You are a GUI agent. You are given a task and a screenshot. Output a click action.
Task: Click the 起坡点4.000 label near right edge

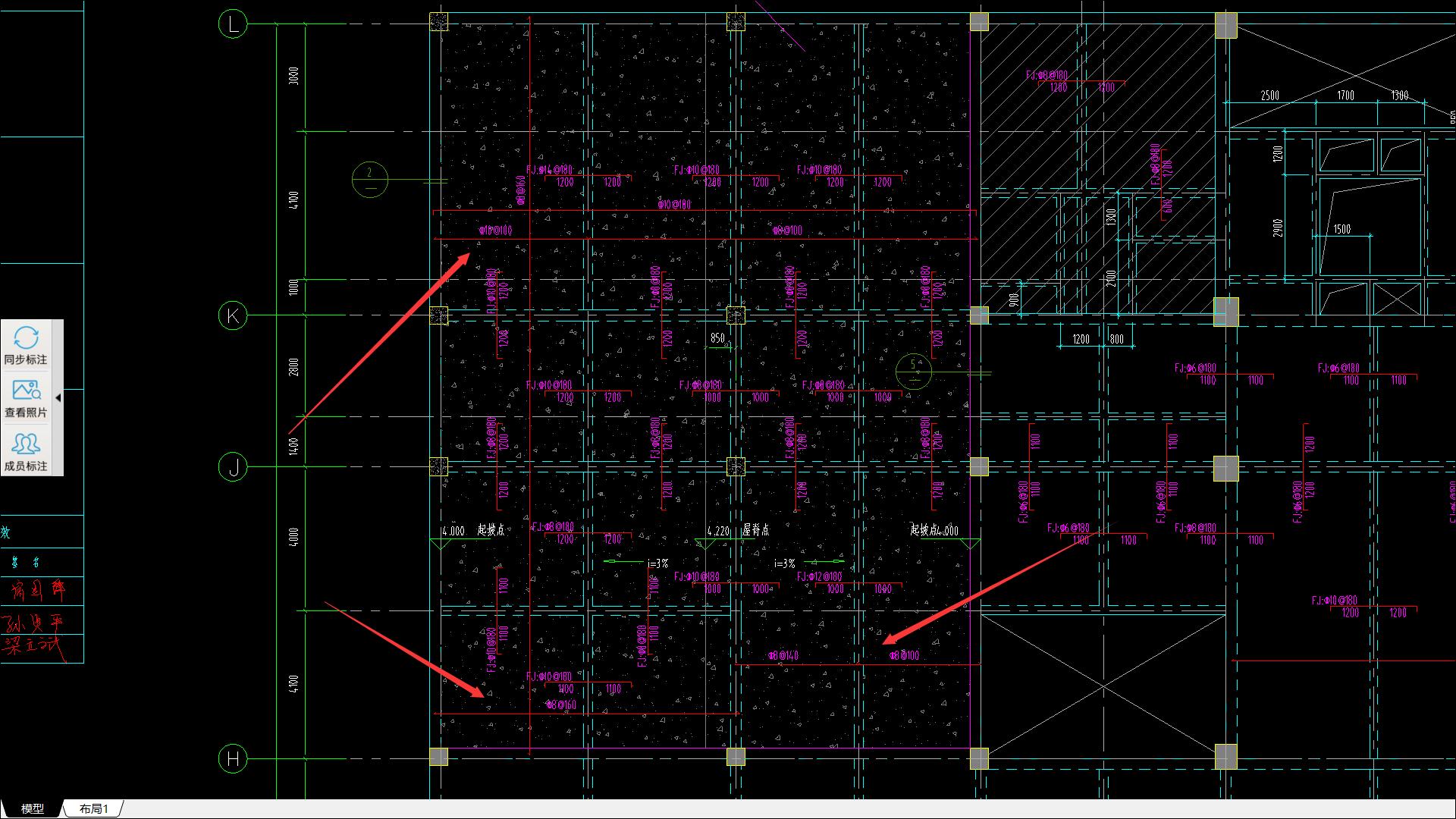[x=934, y=530]
